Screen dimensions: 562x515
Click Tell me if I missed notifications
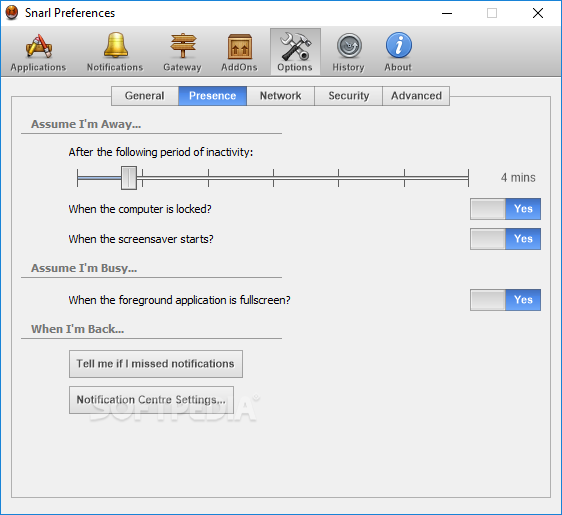[x=156, y=364]
